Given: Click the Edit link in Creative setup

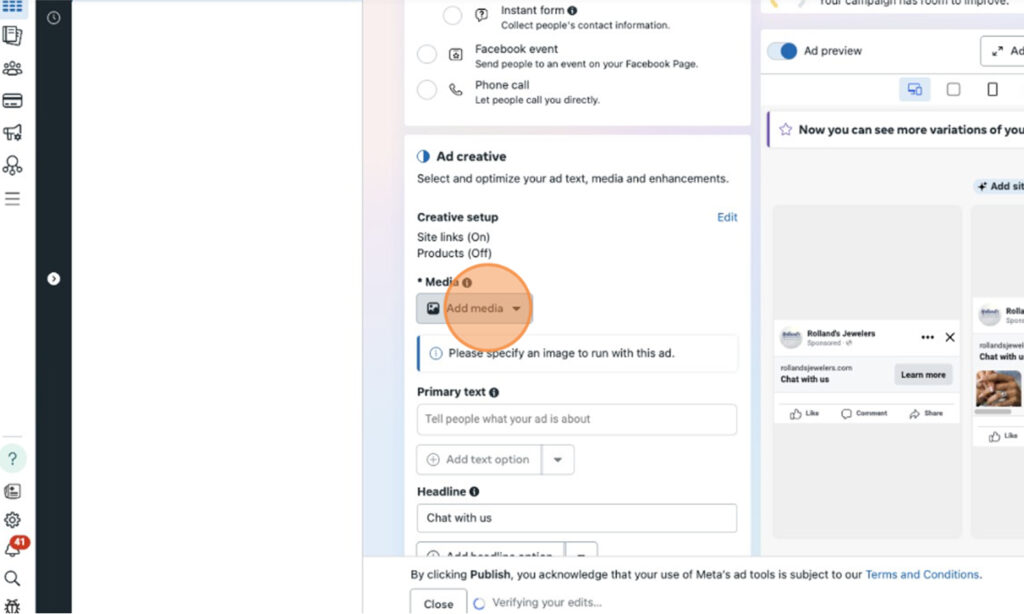Looking at the screenshot, I should coord(727,217).
